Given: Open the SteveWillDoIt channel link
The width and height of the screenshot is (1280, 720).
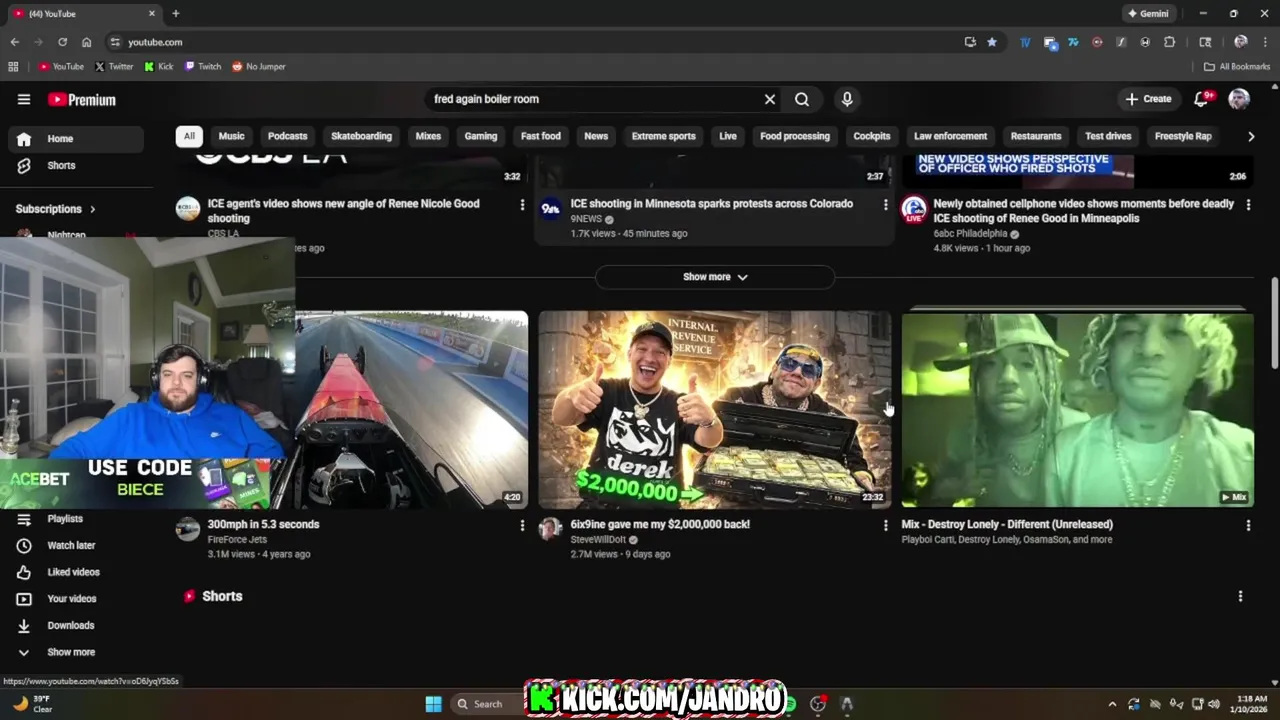Looking at the screenshot, I should tap(598, 540).
